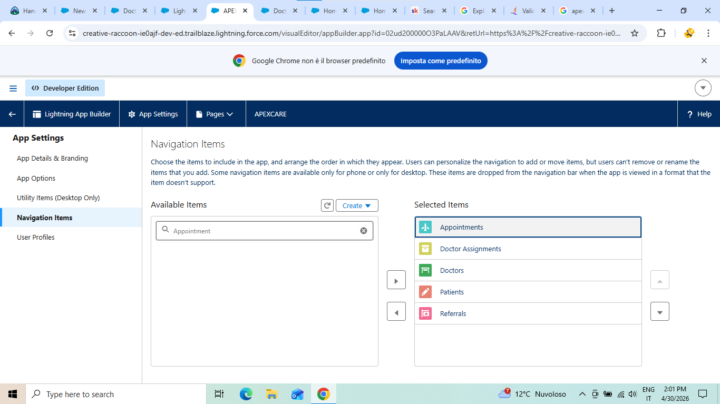Click the address bar URL
Screen dimensions: 720x404
pyautogui.click(x=351, y=33)
